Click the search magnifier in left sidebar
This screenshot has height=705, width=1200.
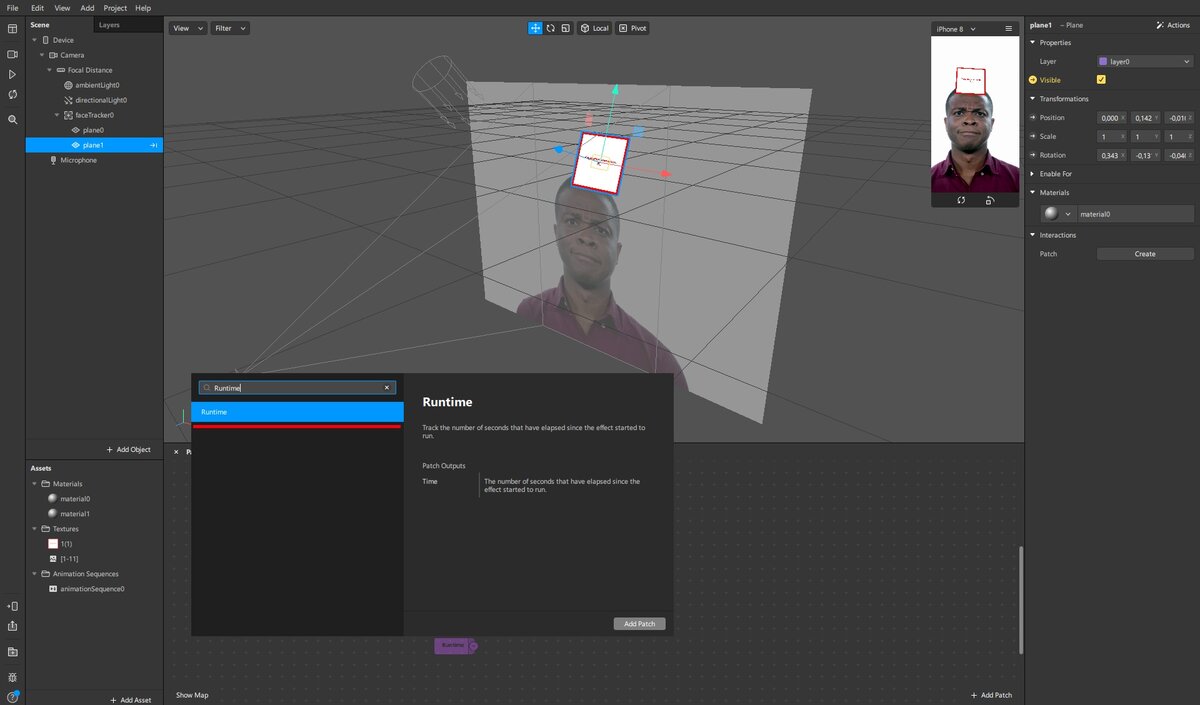tap(12, 119)
